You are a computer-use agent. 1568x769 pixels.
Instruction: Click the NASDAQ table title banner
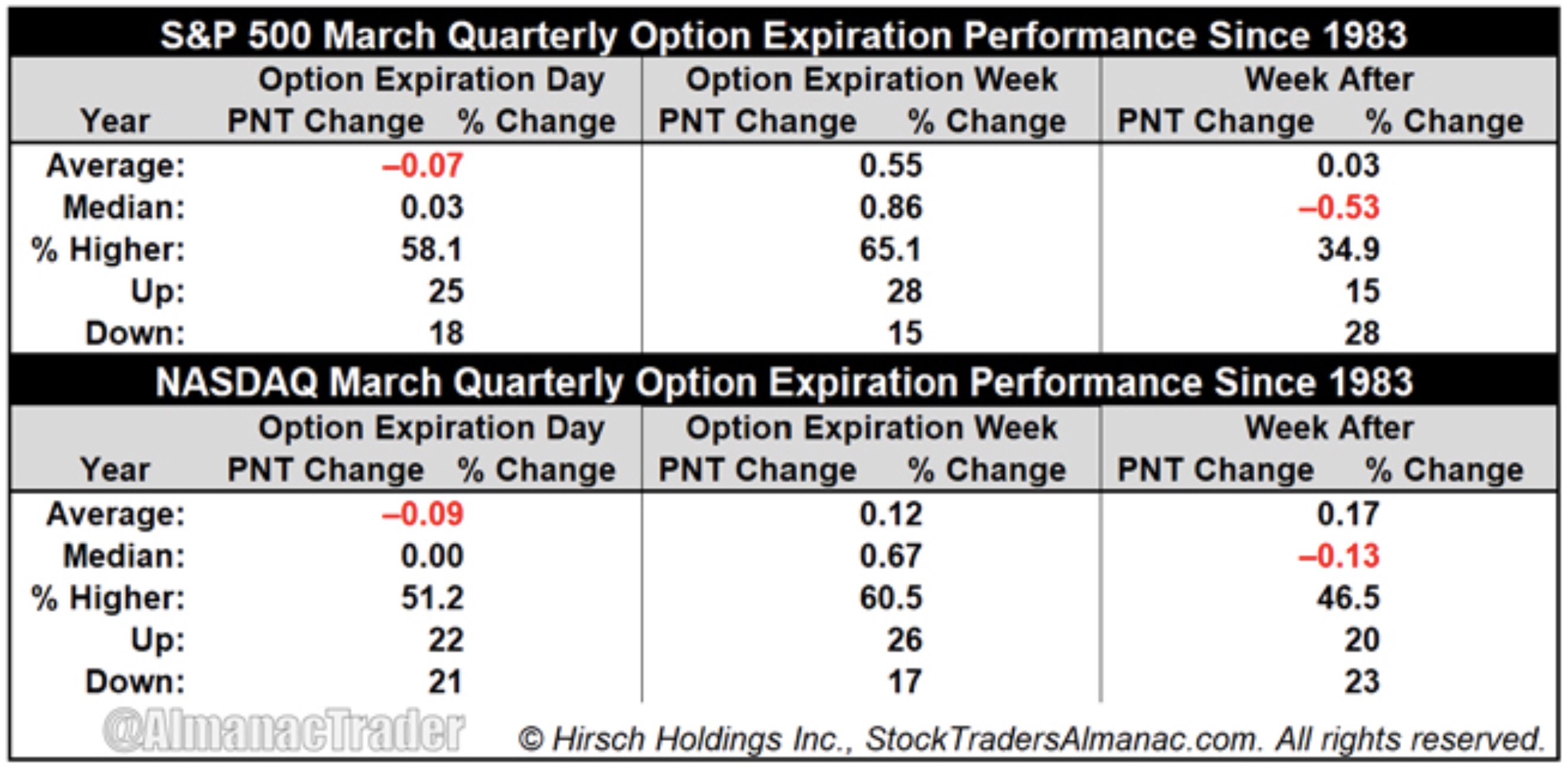pos(783,382)
